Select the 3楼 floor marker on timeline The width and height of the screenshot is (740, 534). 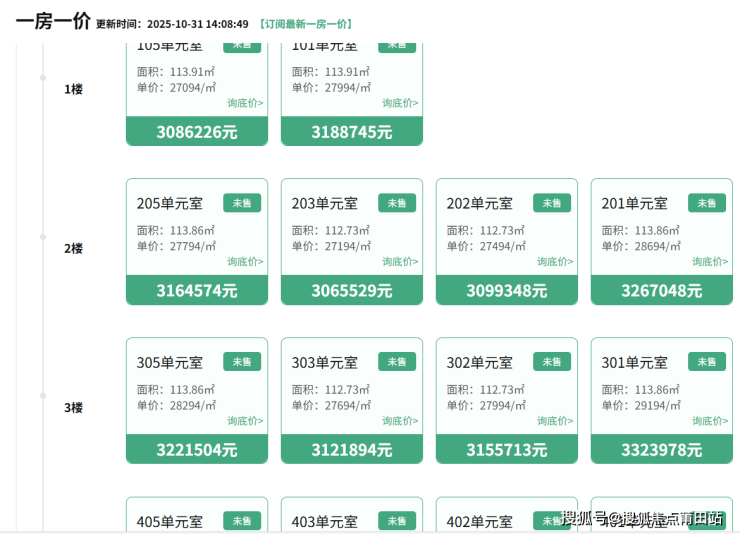click(43, 396)
